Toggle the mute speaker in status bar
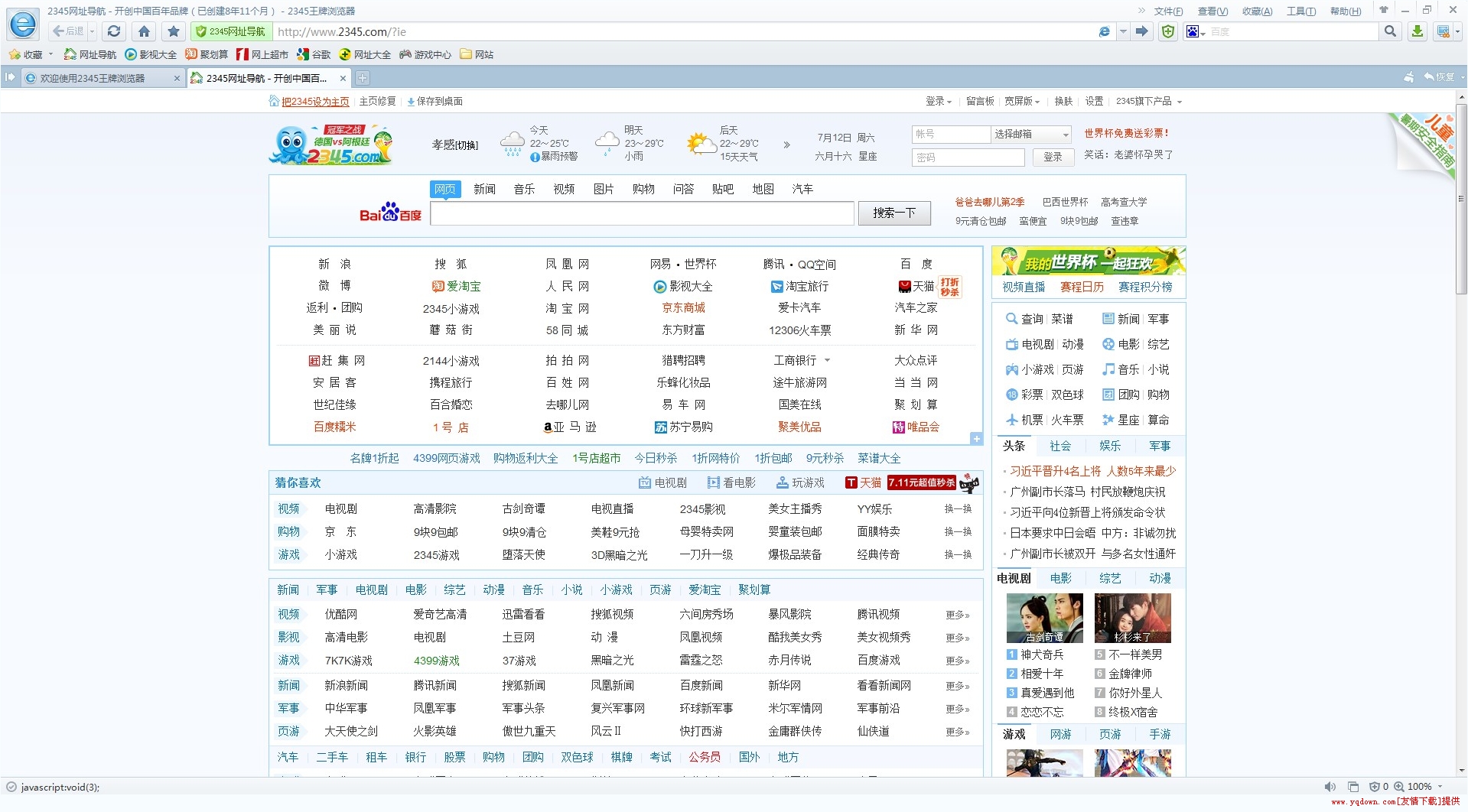 click(1330, 787)
